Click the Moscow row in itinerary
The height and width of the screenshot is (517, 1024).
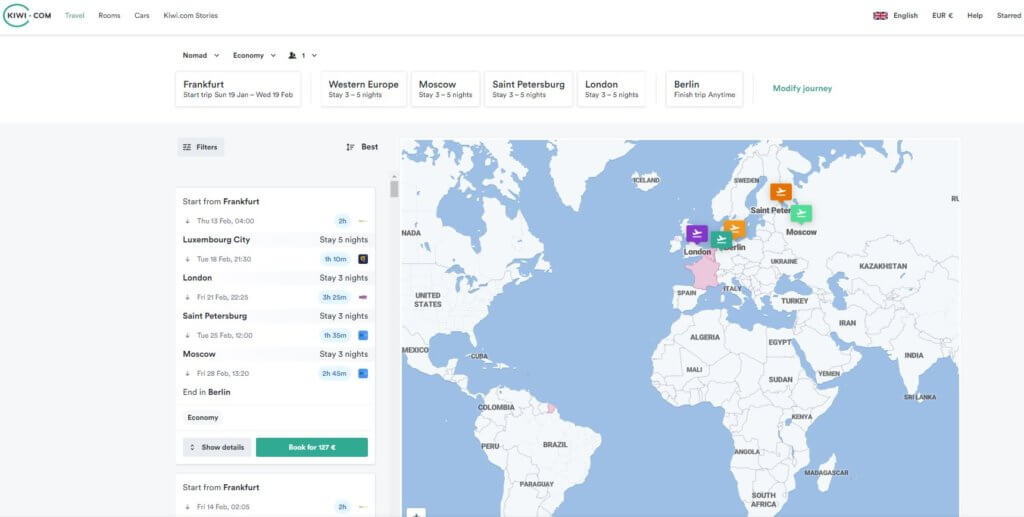pos(275,354)
